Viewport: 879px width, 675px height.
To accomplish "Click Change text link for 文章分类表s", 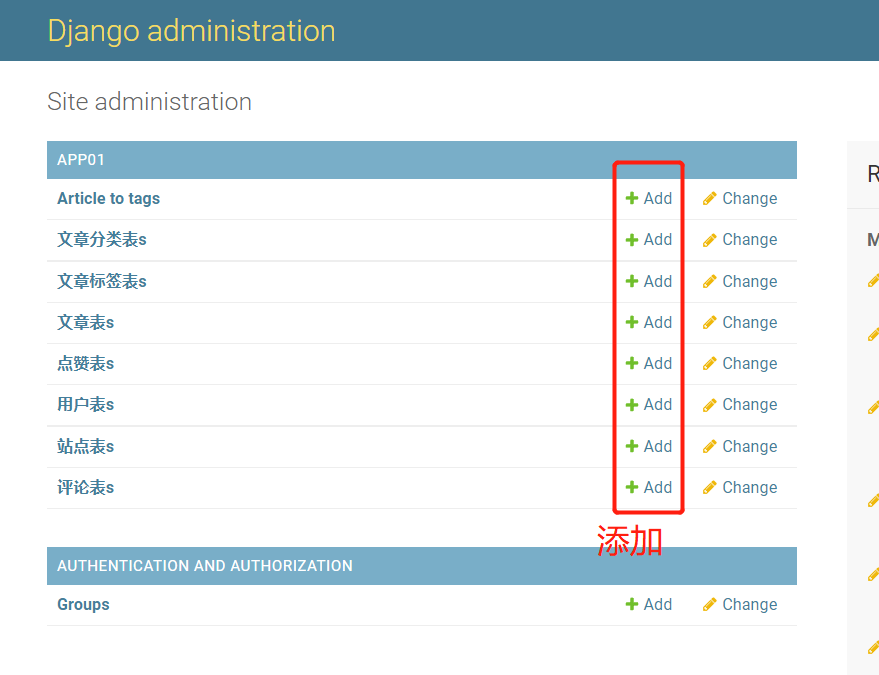I will click(x=750, y=240).
